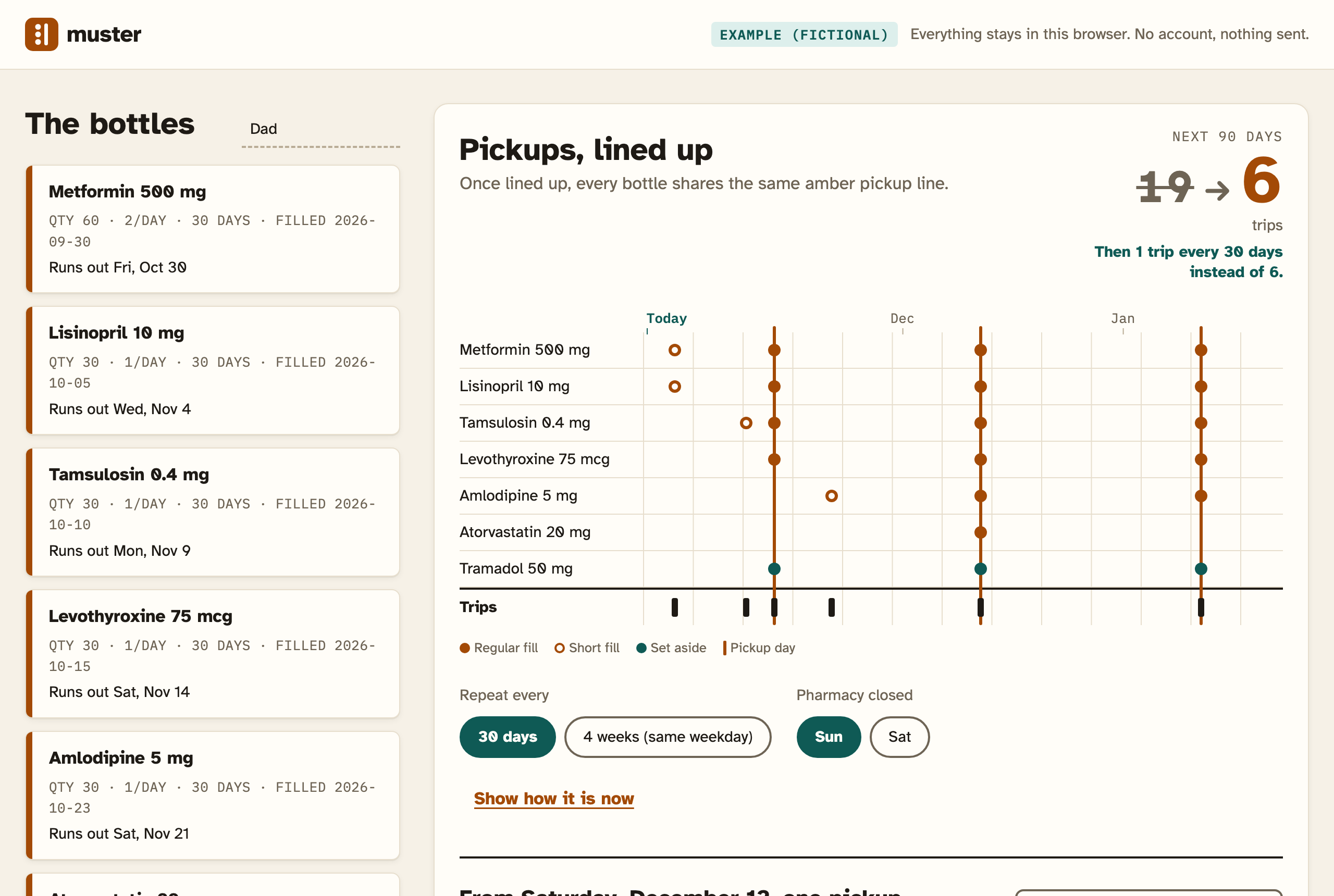Open the Tamsulosin 0.4 mg bottle card
Viewport: 1334px width, 896px height.
click(213, 512)
